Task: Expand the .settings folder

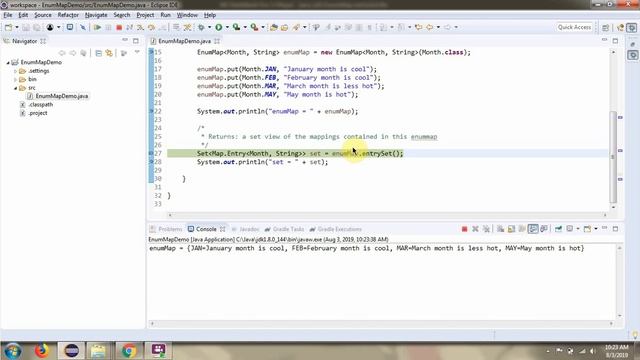Action: pyautogui.click(x=16, y=71)
